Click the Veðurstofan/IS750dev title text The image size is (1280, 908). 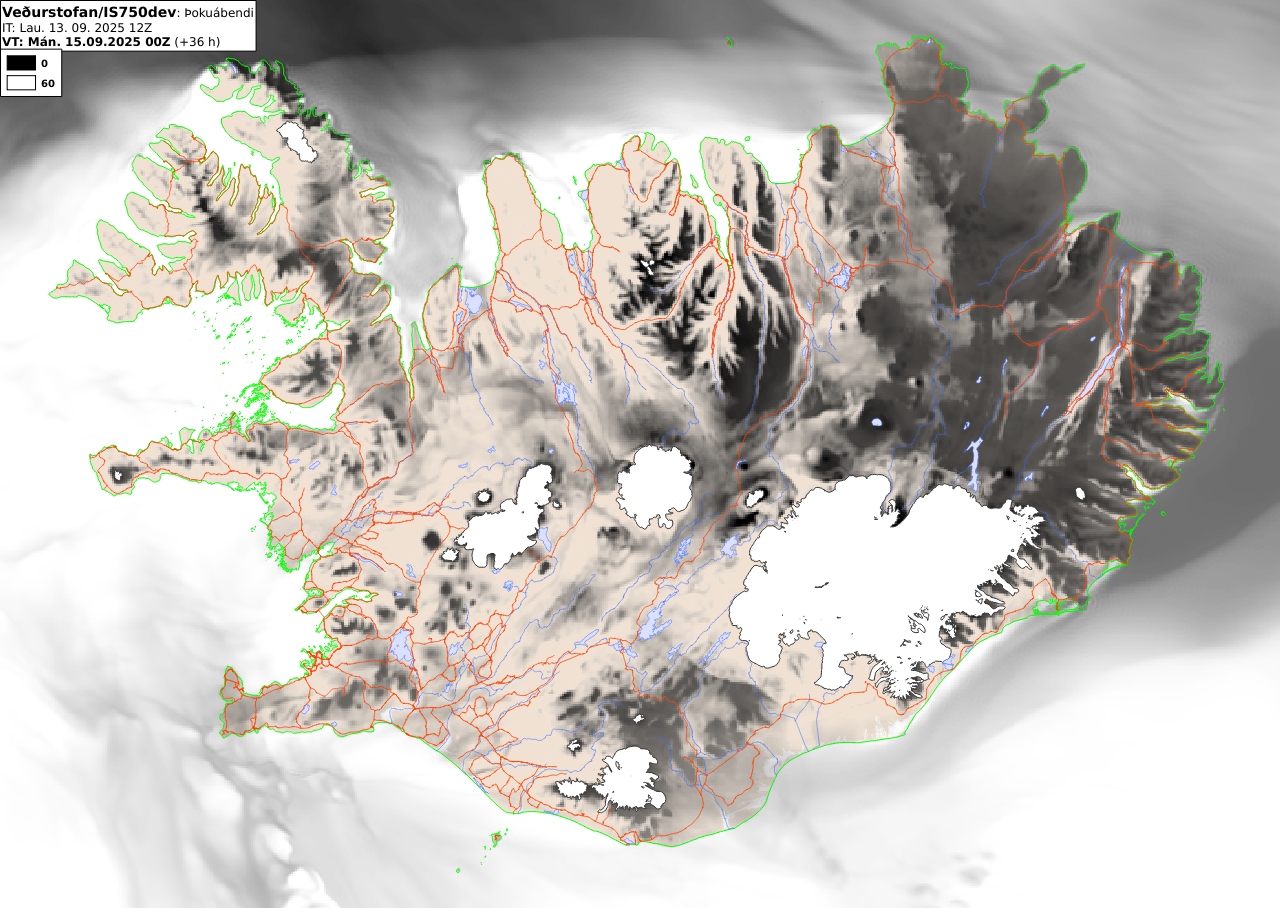pyautogui.click(x=90, y=12)
